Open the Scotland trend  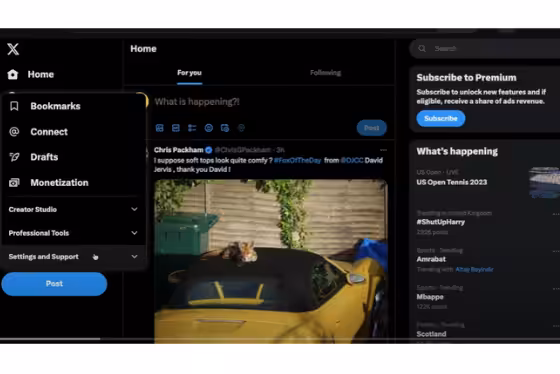click(431, 334)
